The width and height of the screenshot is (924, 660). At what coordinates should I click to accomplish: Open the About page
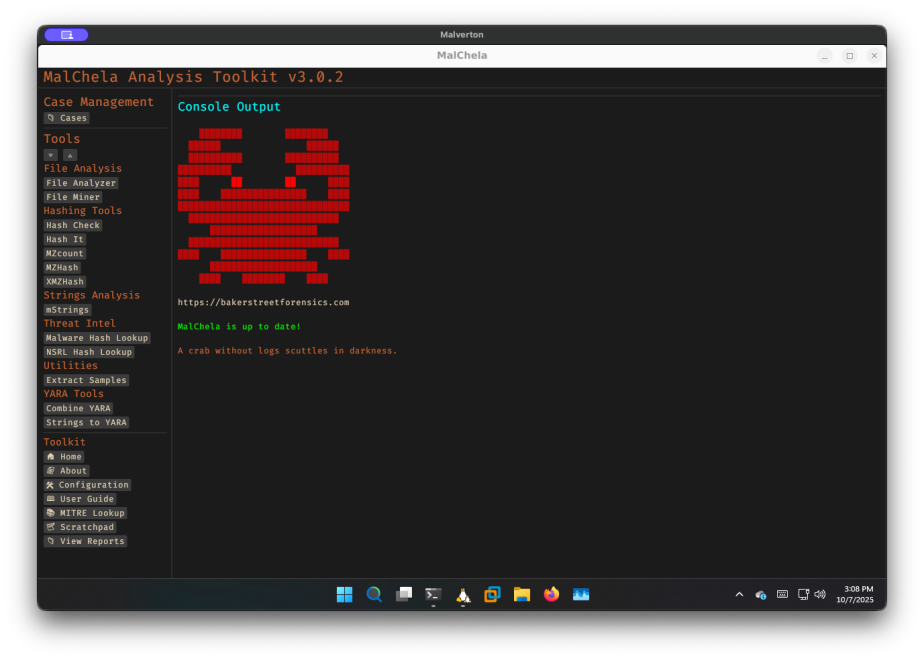(67, 471)
